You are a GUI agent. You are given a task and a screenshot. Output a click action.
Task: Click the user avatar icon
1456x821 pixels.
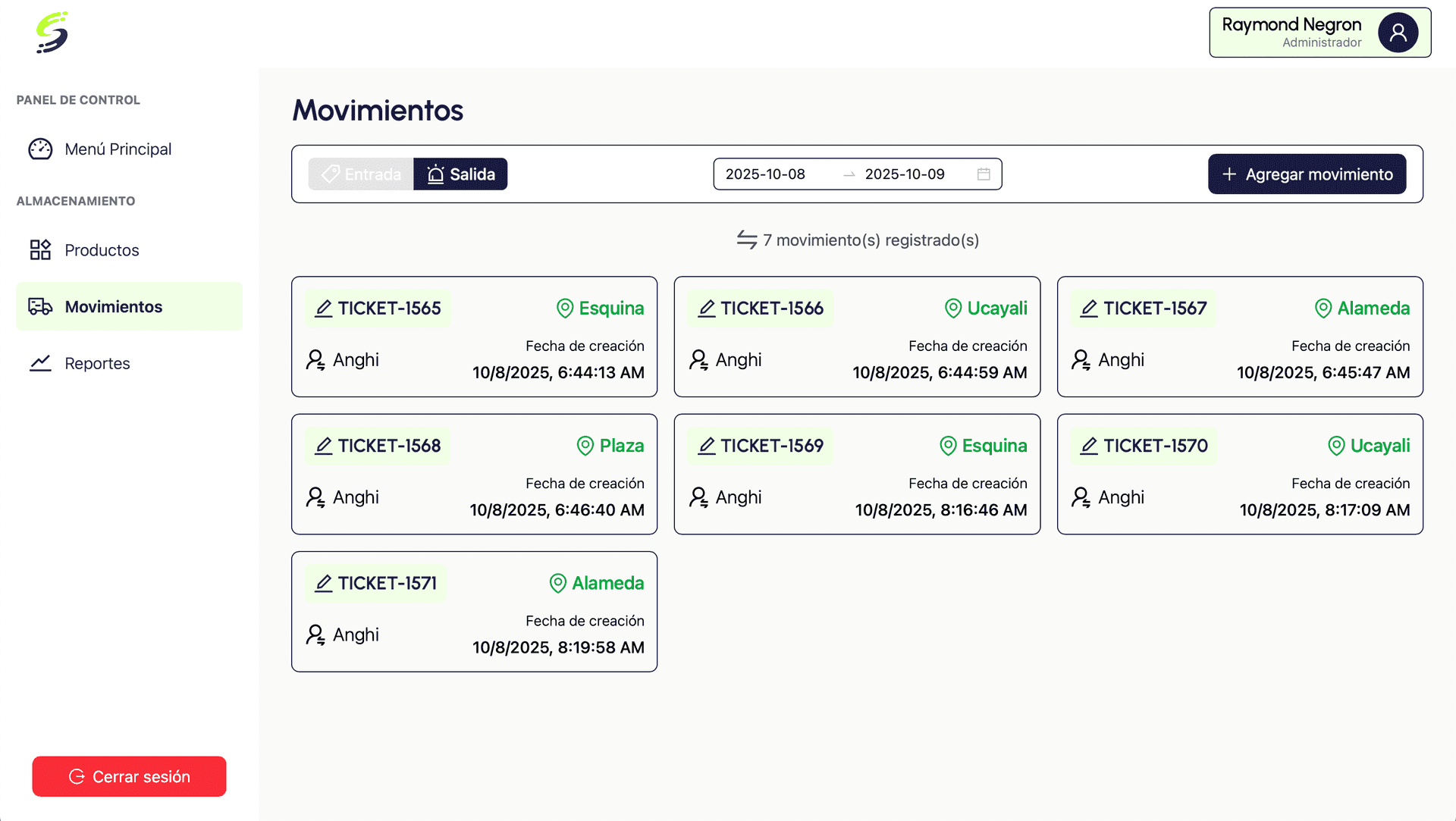1398,33
